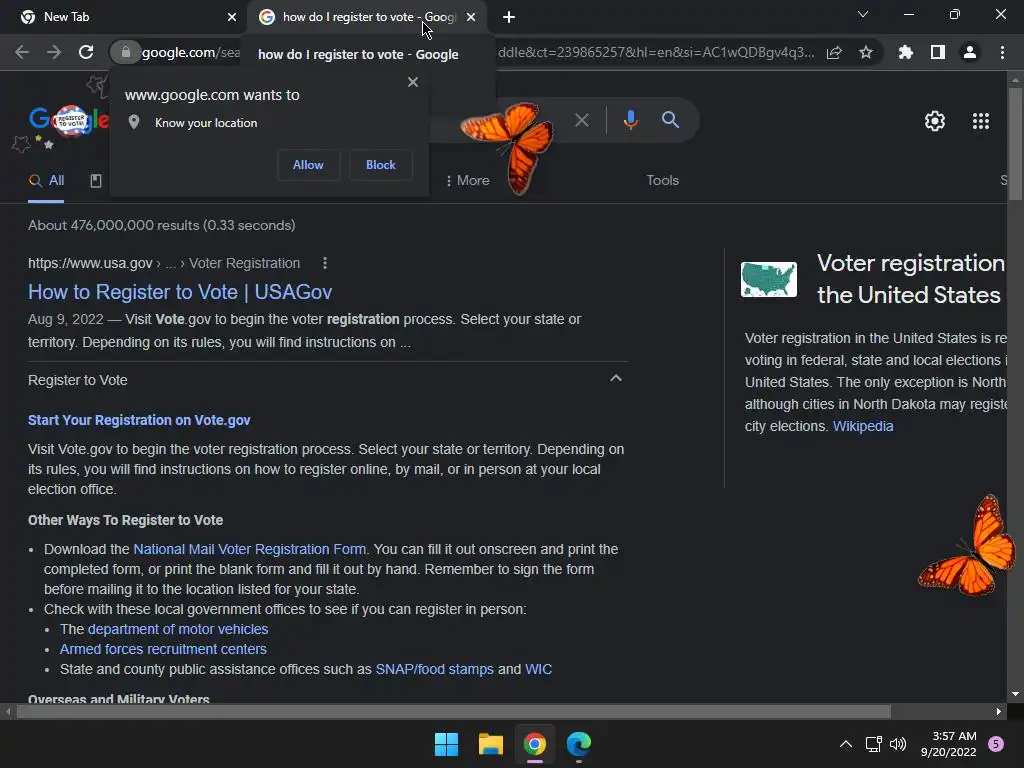1024x768 pixels.
Task: Bookmark this page with the star icon
Action: 866,52
